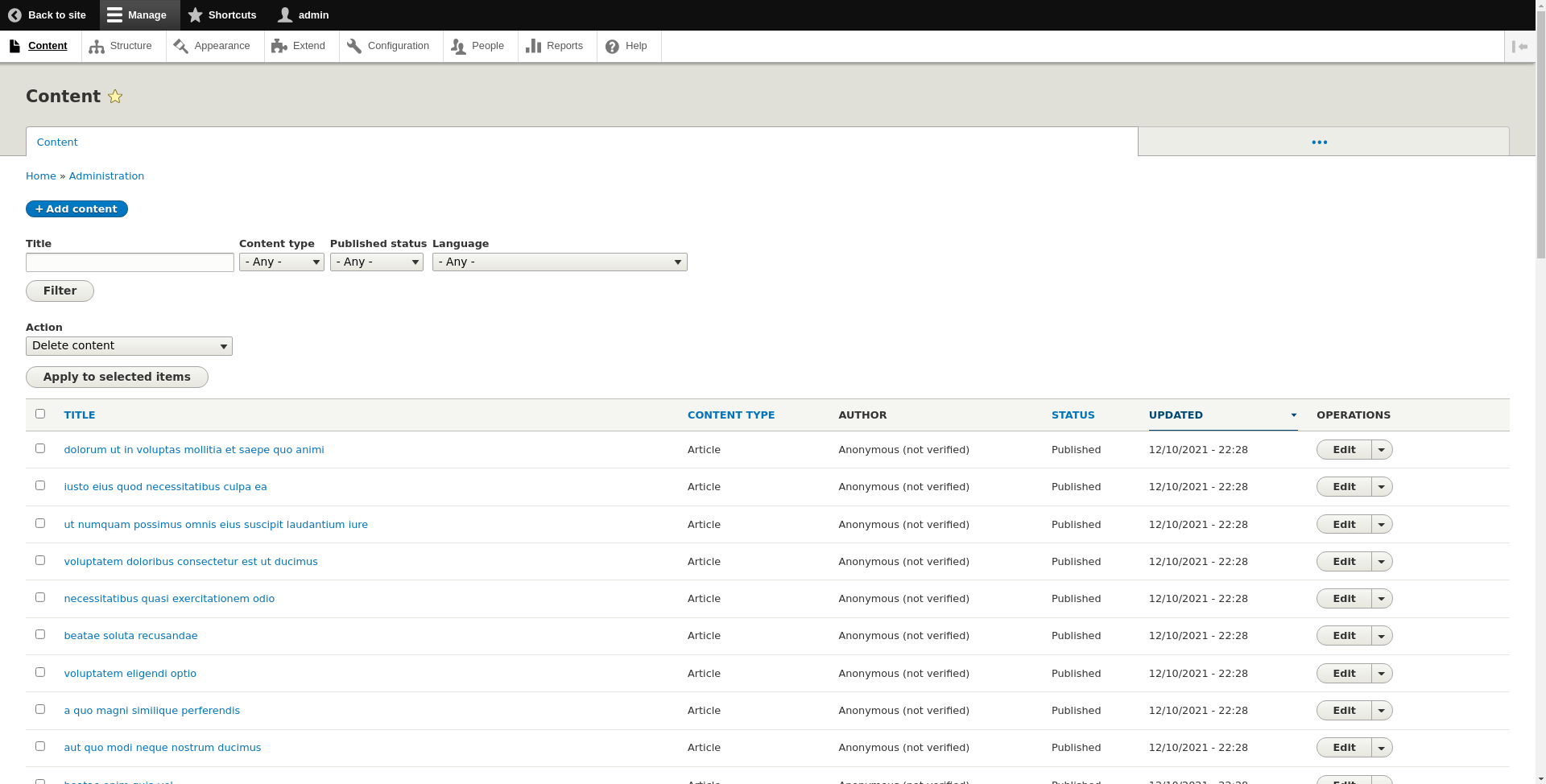1546x784 pixels.
Task: Open Configuration via its wrench icon
Action: point(354,47)
